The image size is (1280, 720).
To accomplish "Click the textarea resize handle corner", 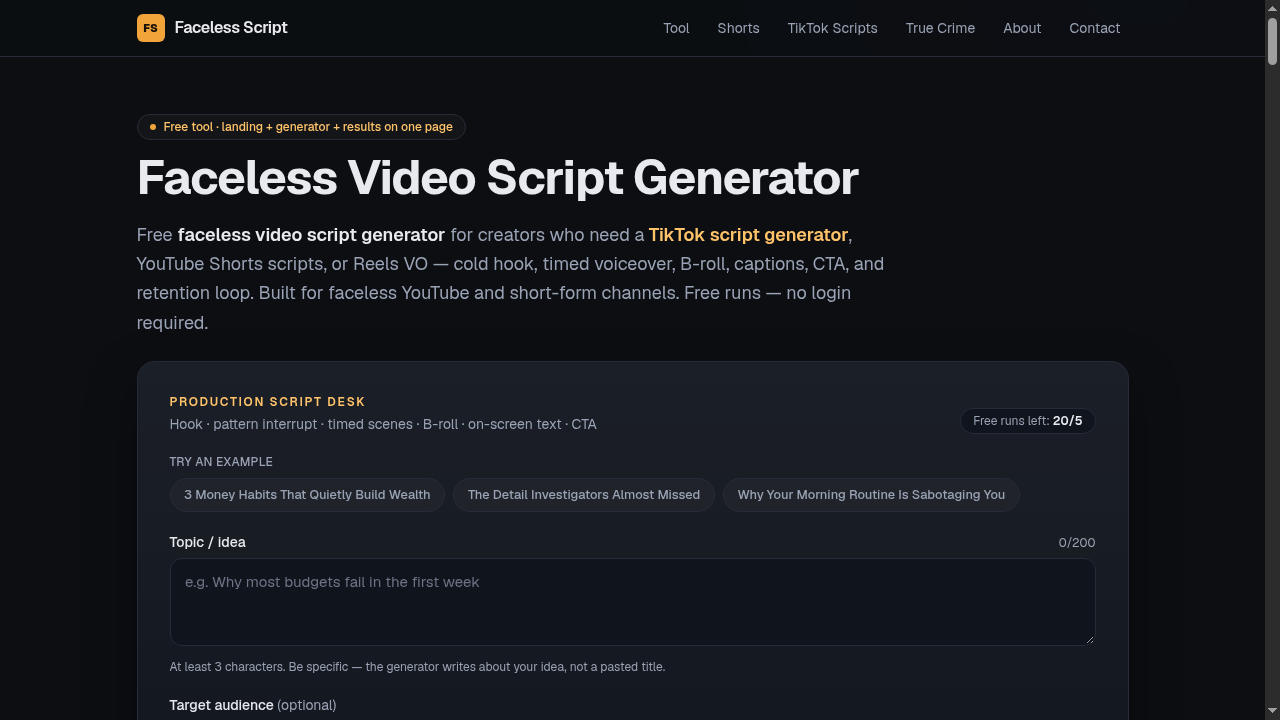I will click(1089, 639).
